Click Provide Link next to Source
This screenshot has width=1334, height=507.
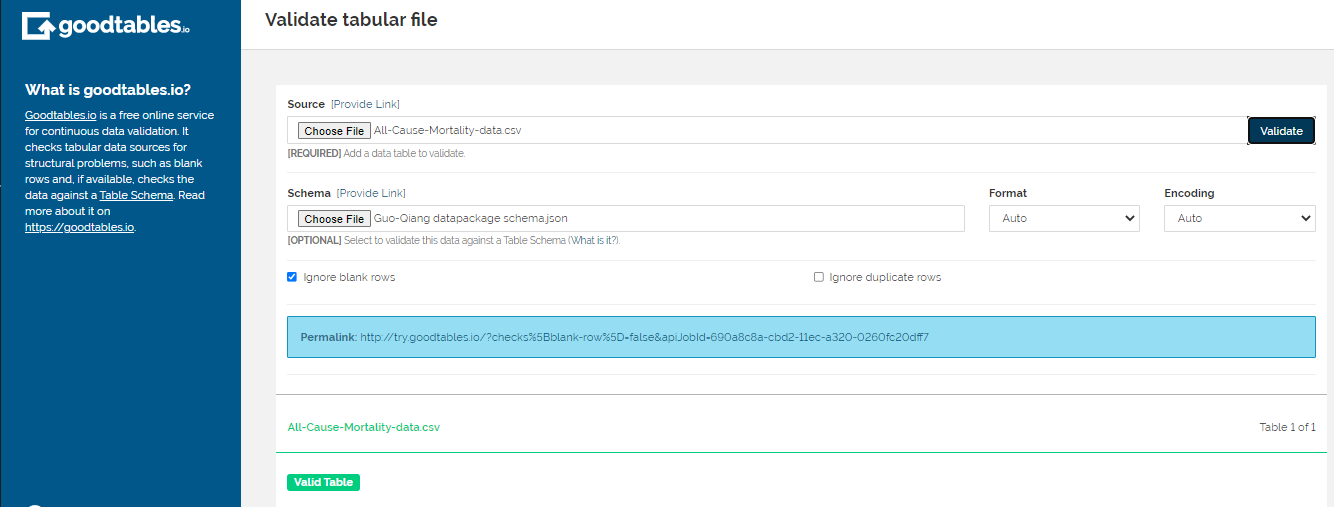click(365, 104)
